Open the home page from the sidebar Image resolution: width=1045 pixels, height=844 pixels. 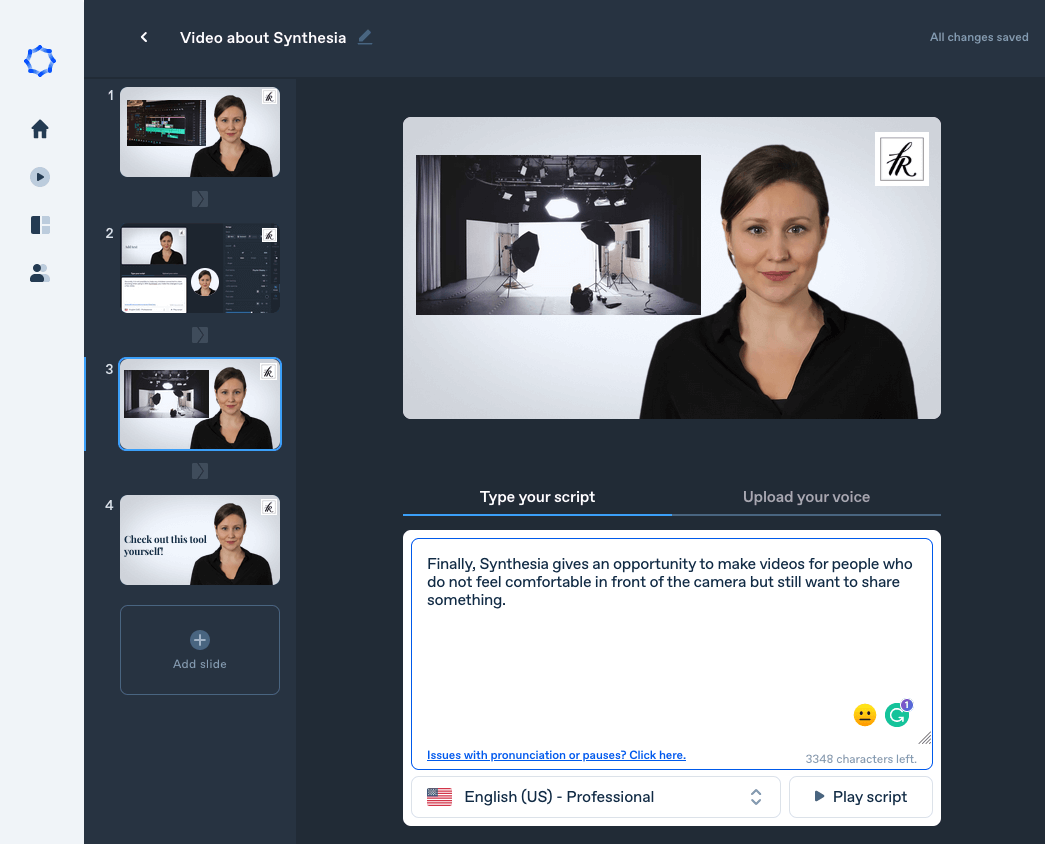coord(39,128)
